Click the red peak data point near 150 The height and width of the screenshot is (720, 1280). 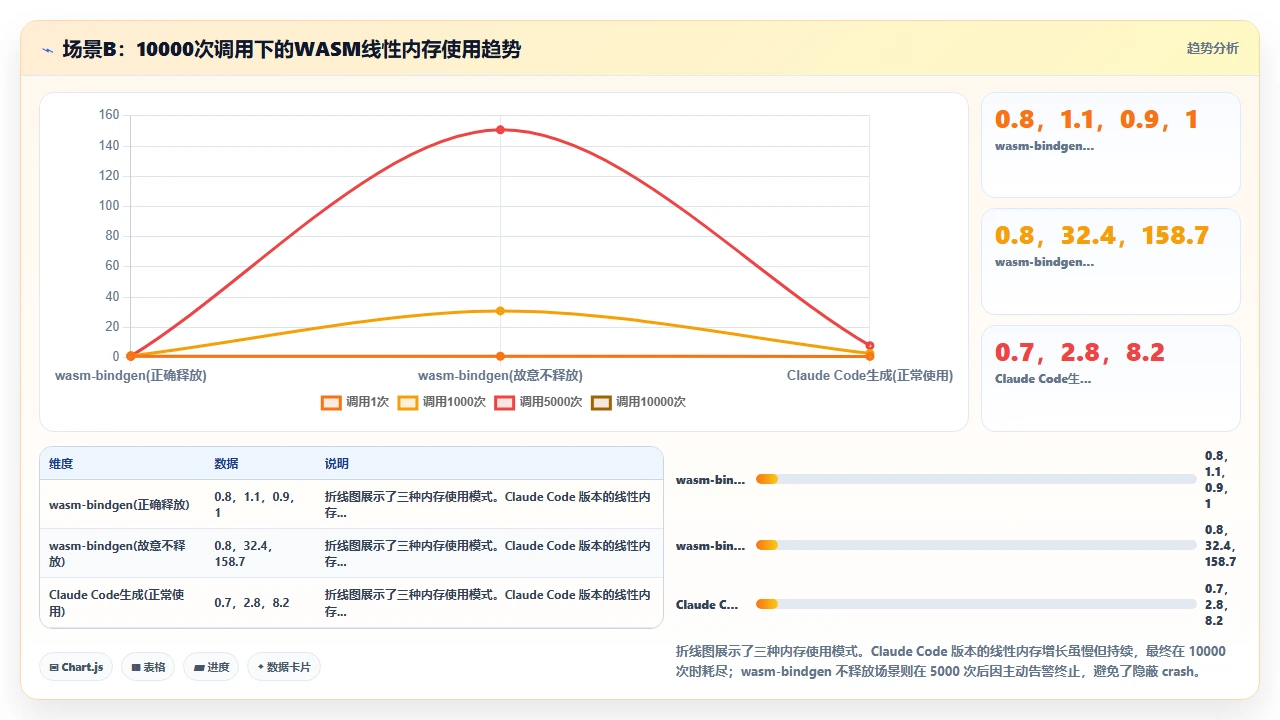tap(500, 130)
